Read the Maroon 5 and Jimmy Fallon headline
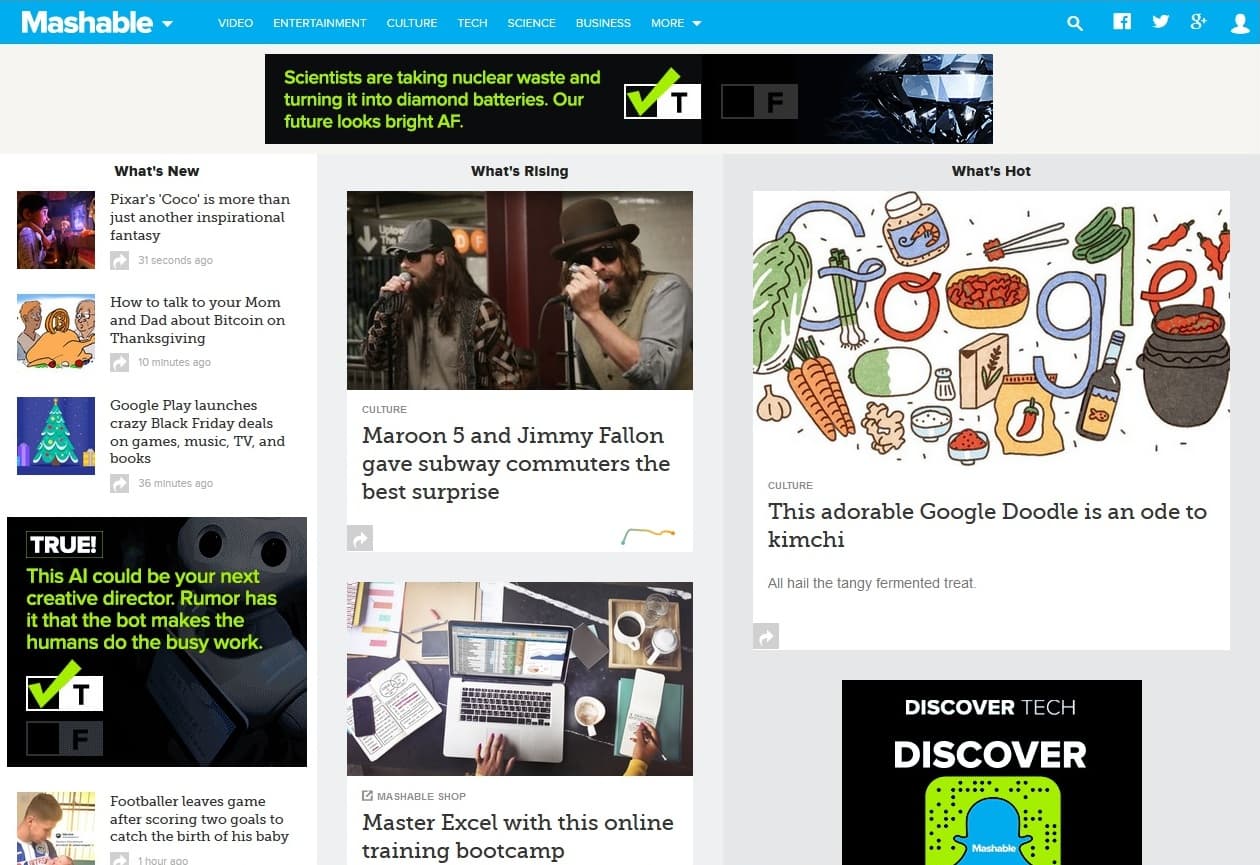 coord(516,464)
